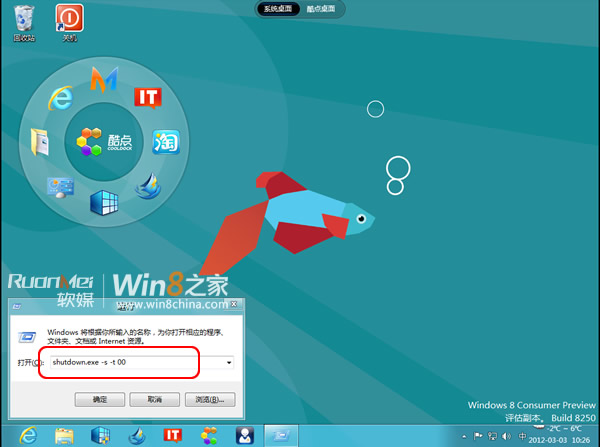Open the folder icon in the dock ring
The image size is (600, 447).
tap(41, 142)
